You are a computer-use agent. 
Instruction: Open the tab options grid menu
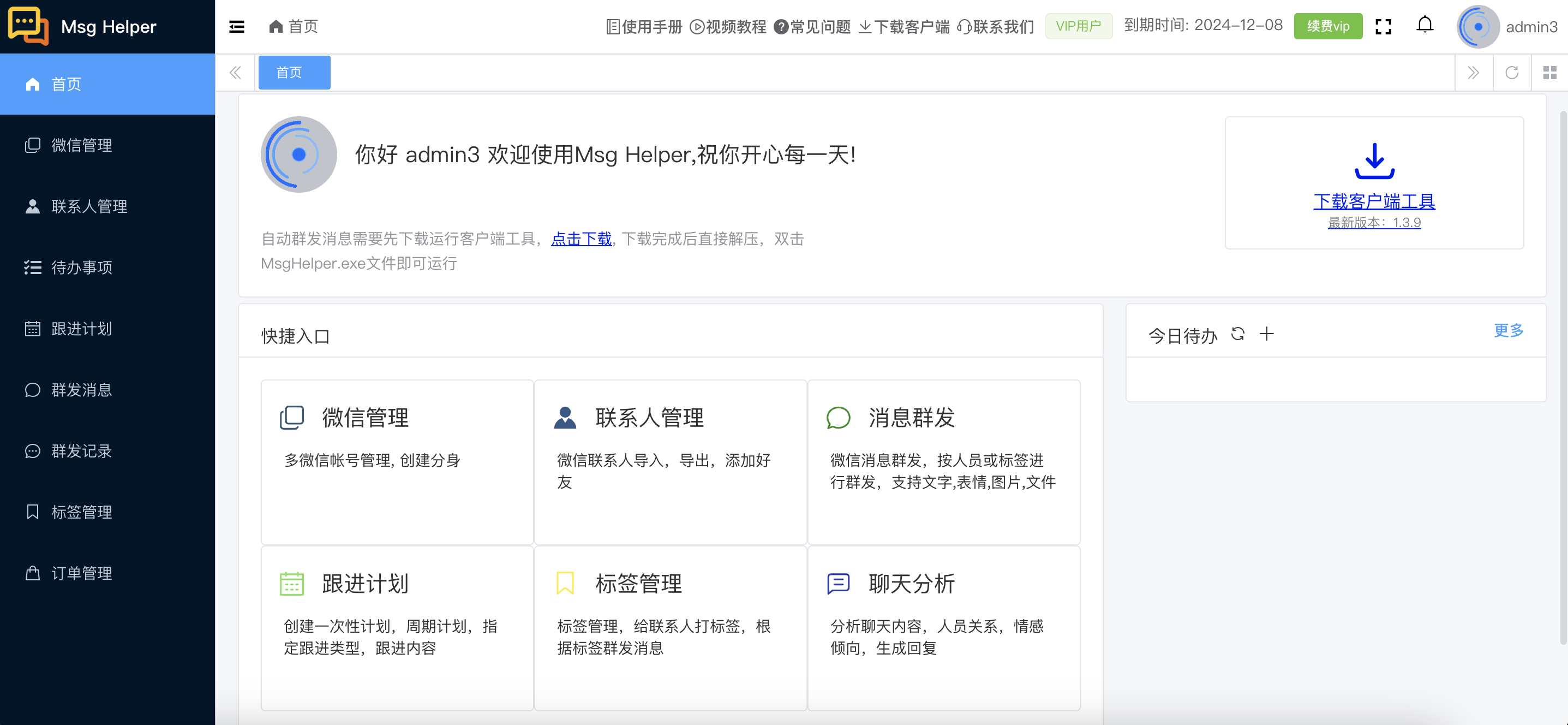(x=1550, y=72)
